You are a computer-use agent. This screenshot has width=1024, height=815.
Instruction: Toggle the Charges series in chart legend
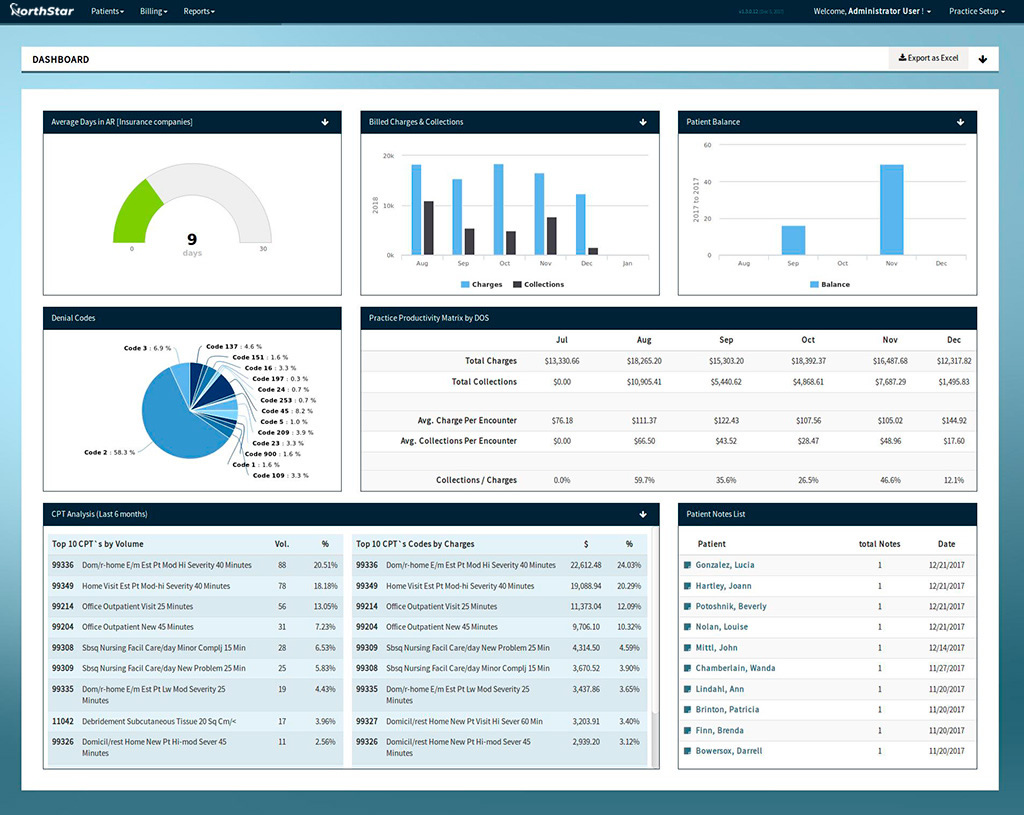[481, 284]
